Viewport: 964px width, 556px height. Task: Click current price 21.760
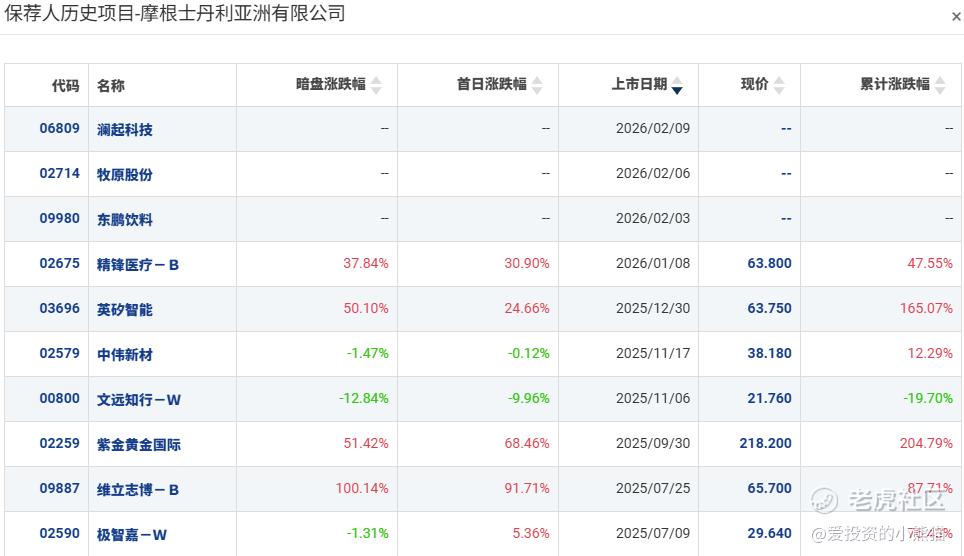point(769,398)
